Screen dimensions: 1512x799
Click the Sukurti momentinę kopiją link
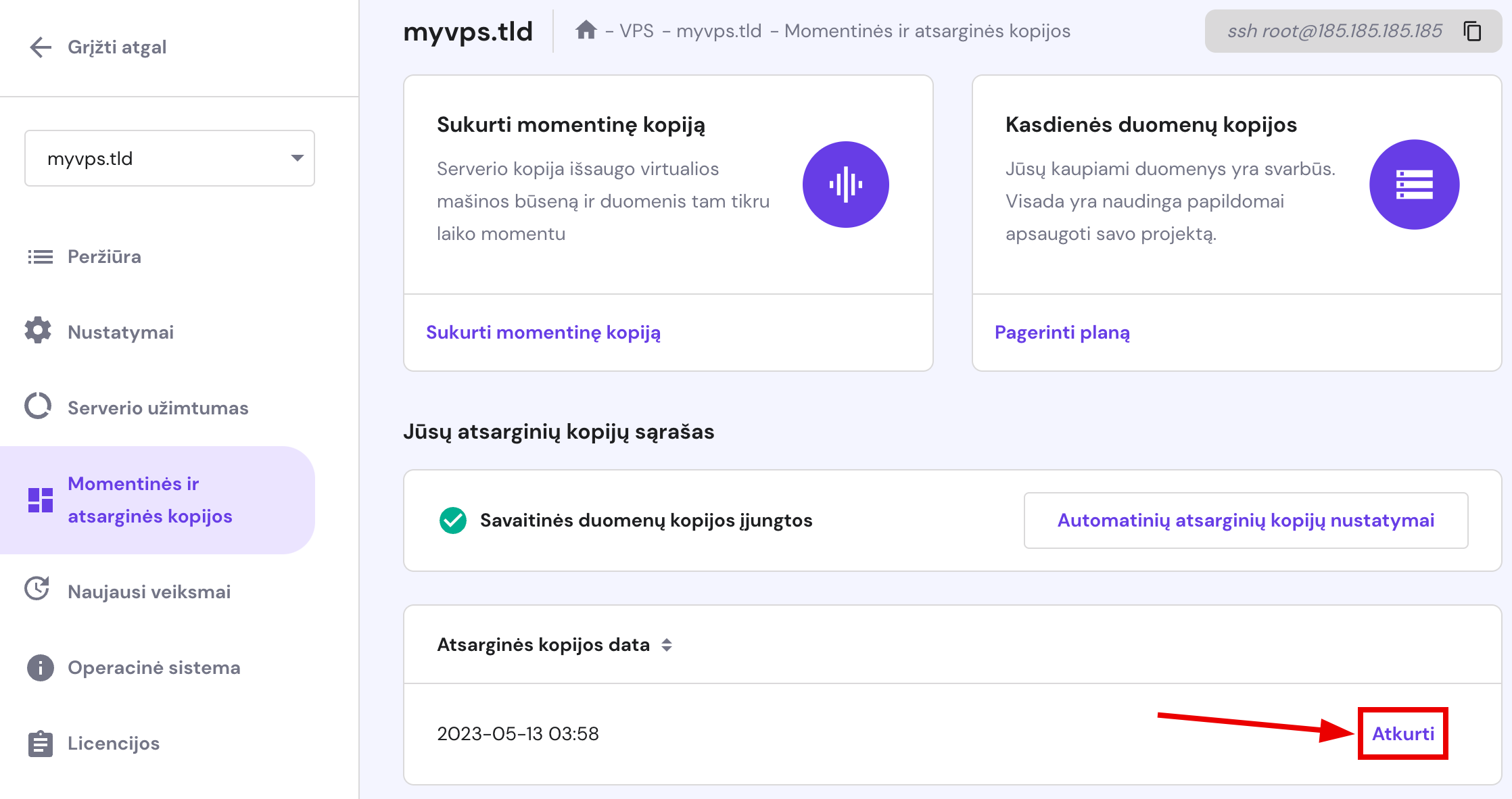[x=543, y=333]
